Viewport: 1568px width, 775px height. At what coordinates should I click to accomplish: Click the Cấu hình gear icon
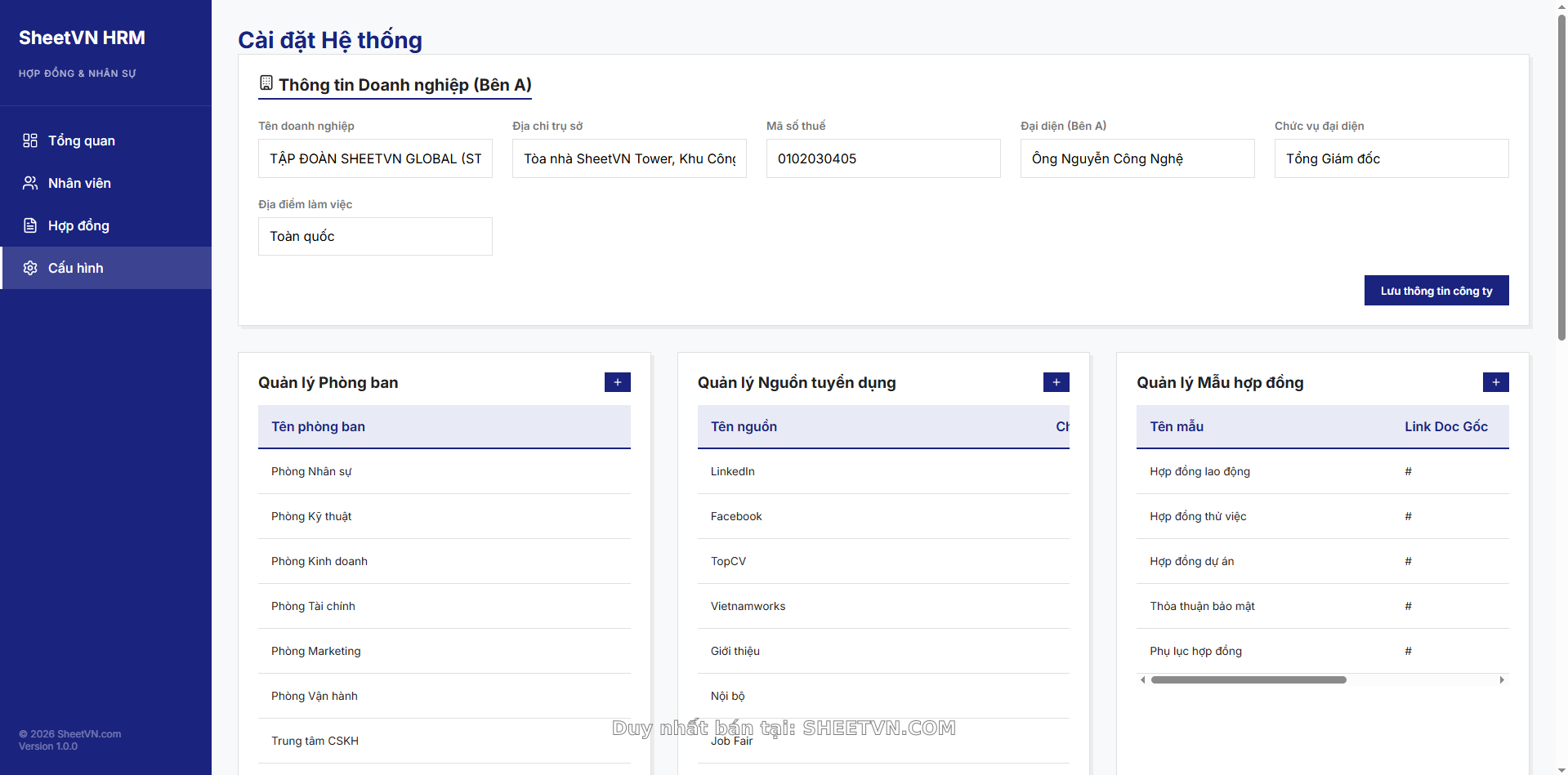(30, 268)
